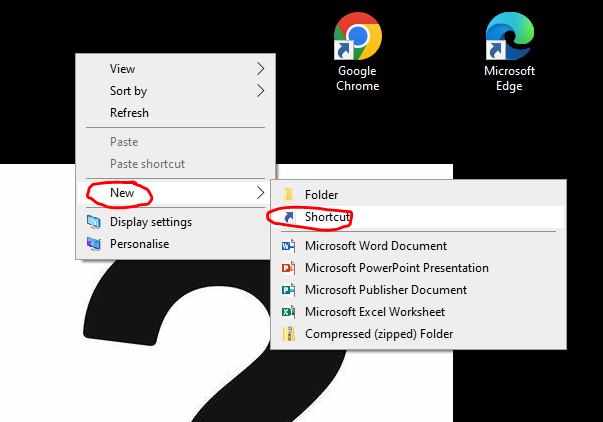Select the "Microsoft Edge" icon label
Viewport: 603px width, 422px height.
pyautogui.click(x=510, y=78)
